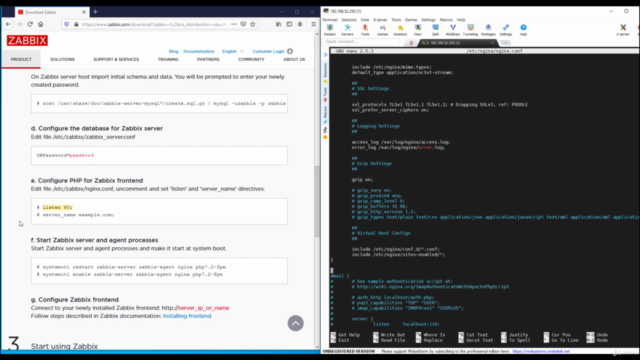Bookmark this page with star
Viewport: 640px width, 360px height.
(253, 24)
